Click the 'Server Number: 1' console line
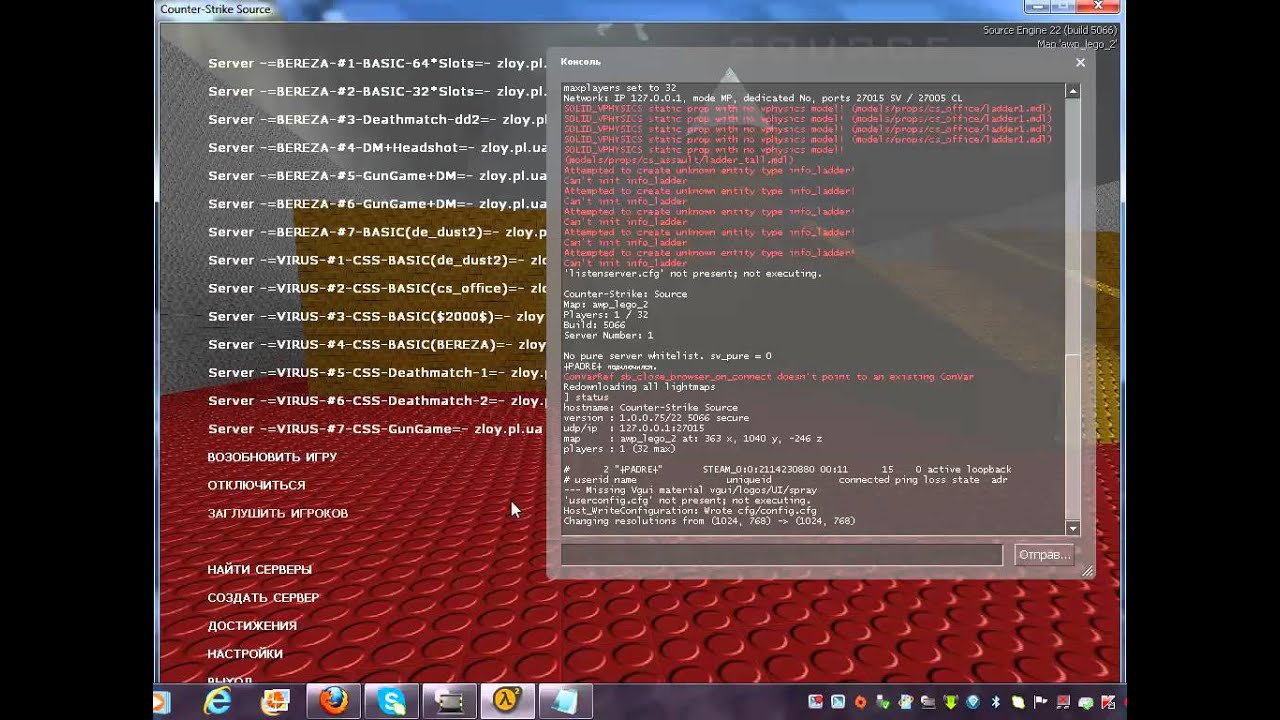 608,336
